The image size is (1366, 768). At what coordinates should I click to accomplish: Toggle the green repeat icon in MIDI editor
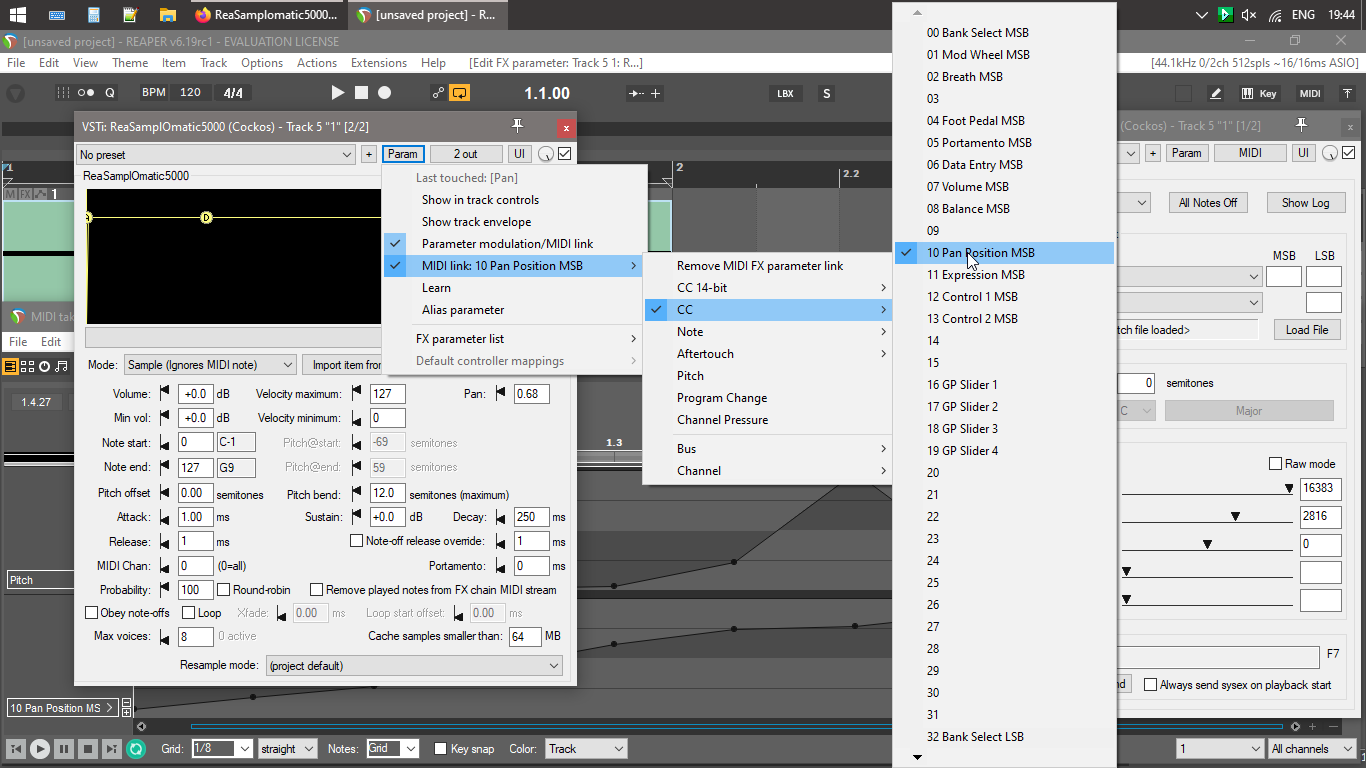pyautogui.click(x=136, y=748)
